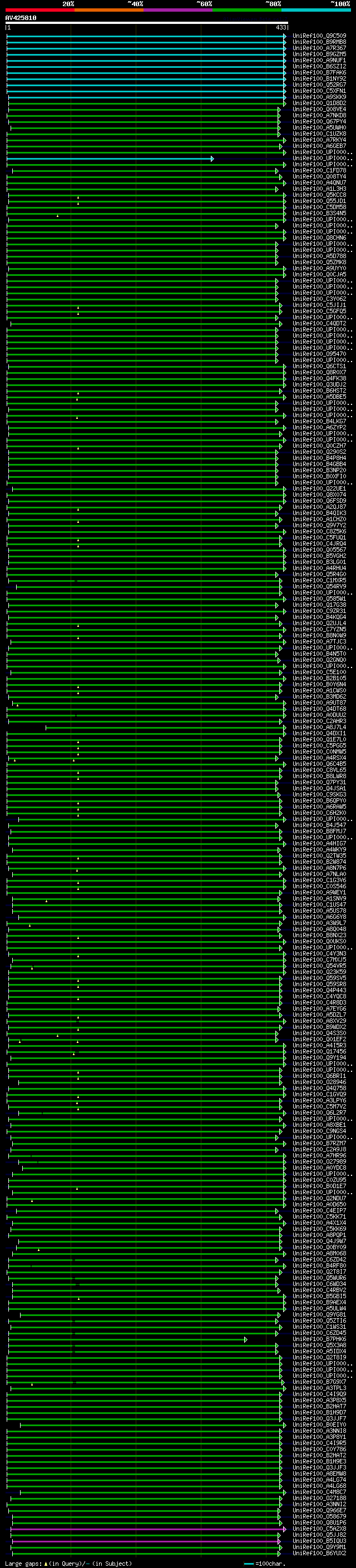This screenshot has height=1568, width=356.
Task: Select the UniRef100_C1US47 label
Action: [319, 904]
